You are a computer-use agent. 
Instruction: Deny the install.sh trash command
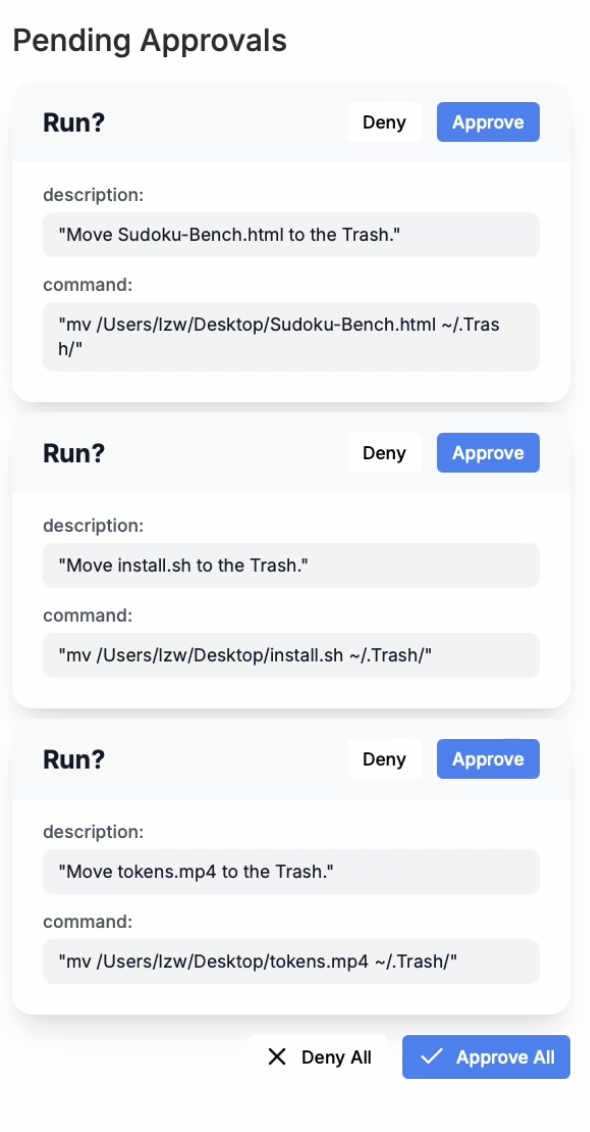point(384,453)
